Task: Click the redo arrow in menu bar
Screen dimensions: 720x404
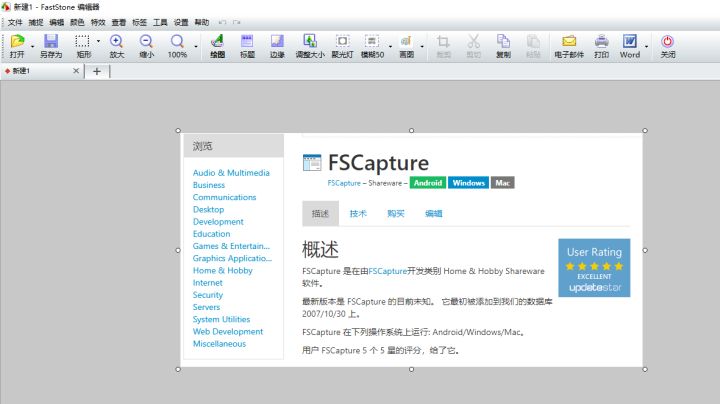Action: point(236,22)
